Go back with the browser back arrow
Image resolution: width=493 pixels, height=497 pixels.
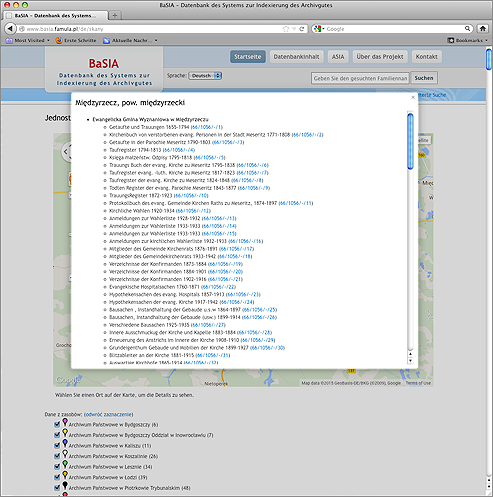coord(10,29)
